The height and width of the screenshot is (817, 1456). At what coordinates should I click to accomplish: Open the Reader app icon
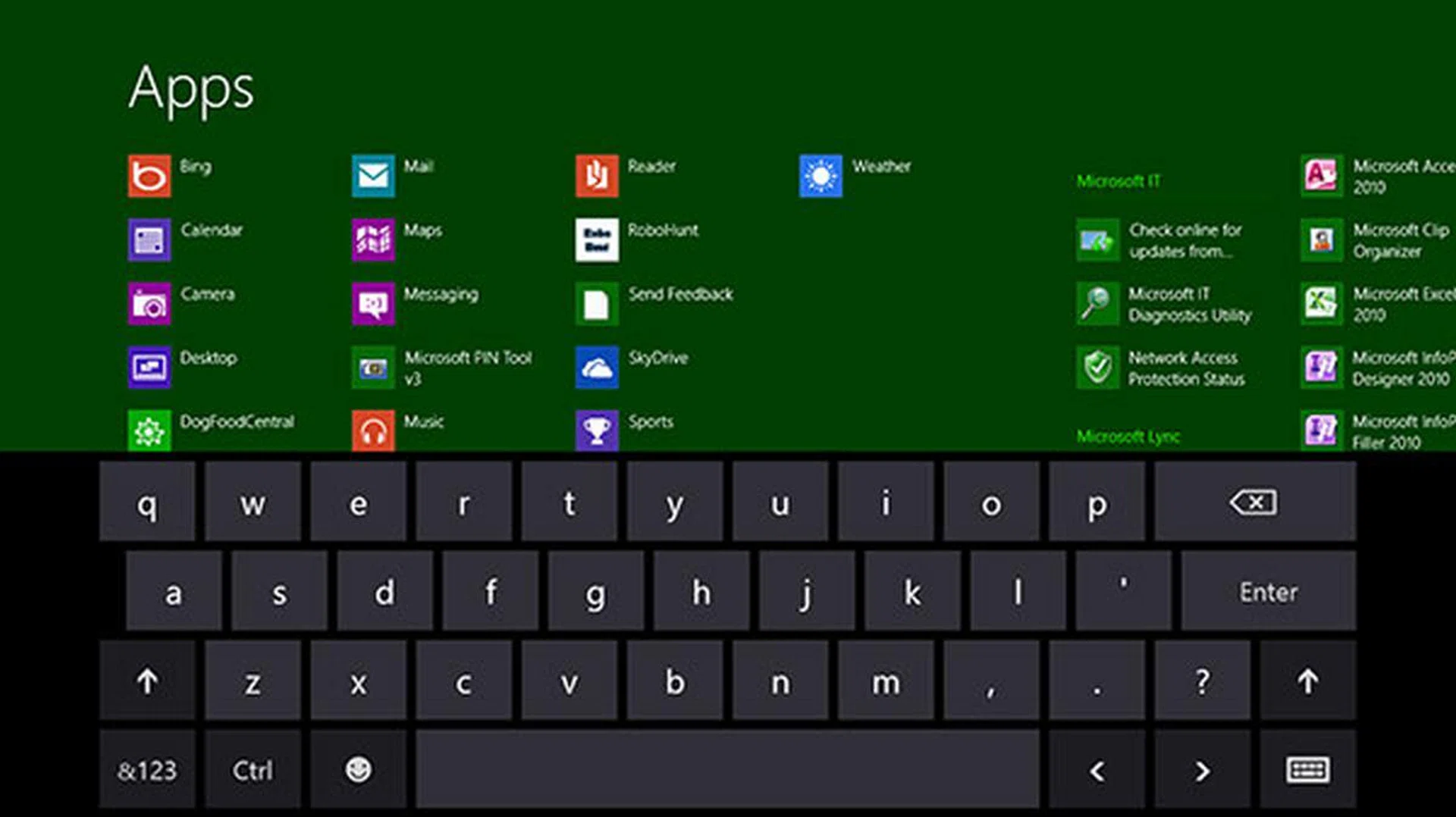(596, 176)
